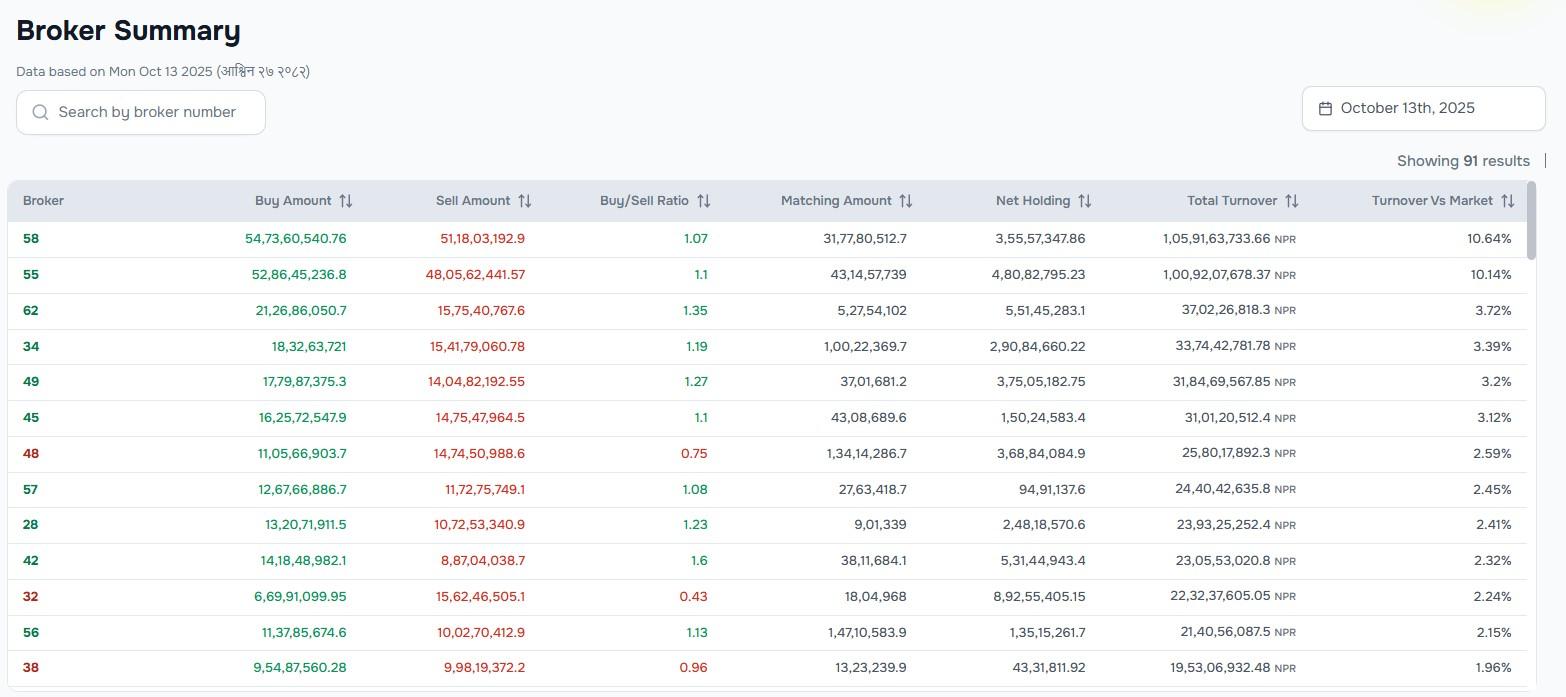Open broker 55 details
Image resolution: width=1566 pixels, height=697 pixels.
point(31,275)
